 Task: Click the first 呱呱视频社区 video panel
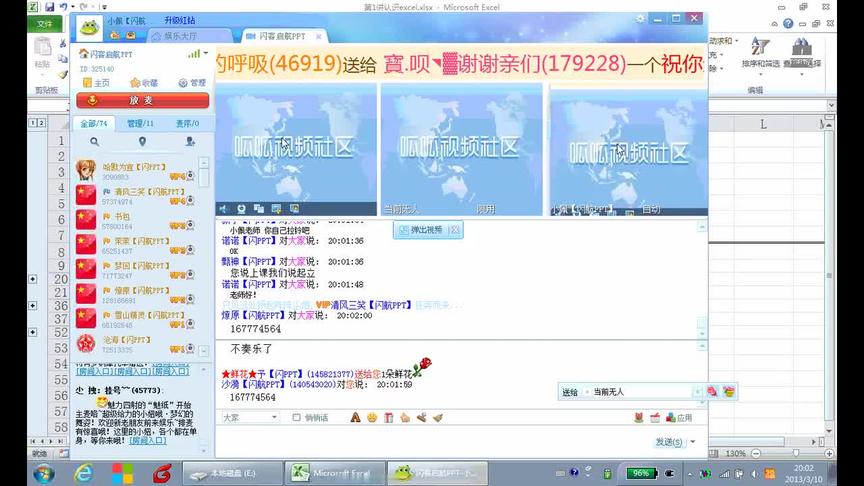(296, 149)
